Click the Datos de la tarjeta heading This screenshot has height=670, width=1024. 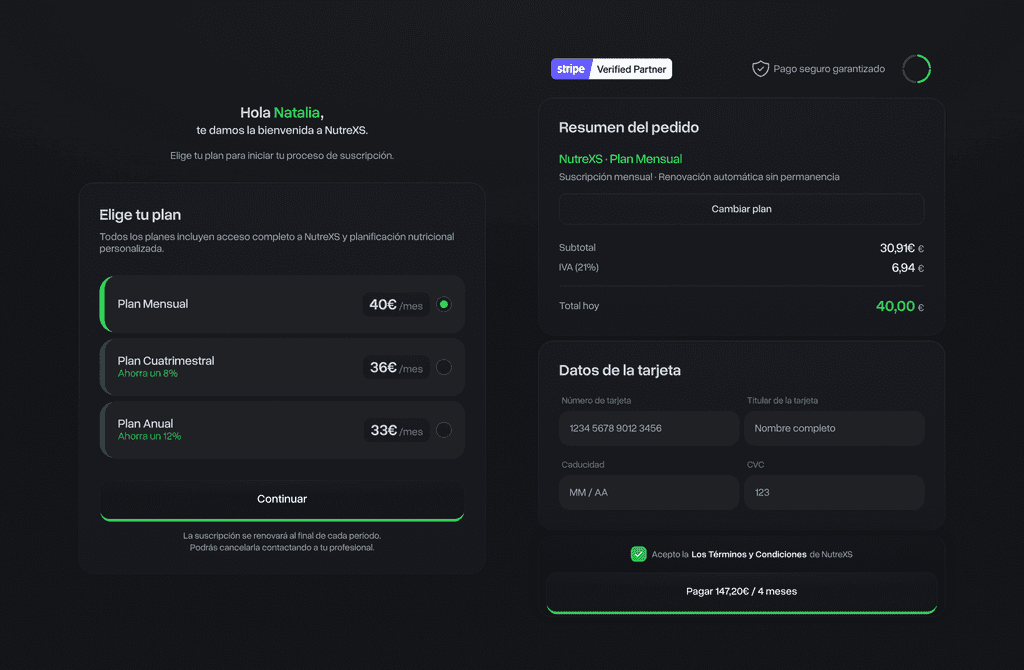(x=620, y=370)
